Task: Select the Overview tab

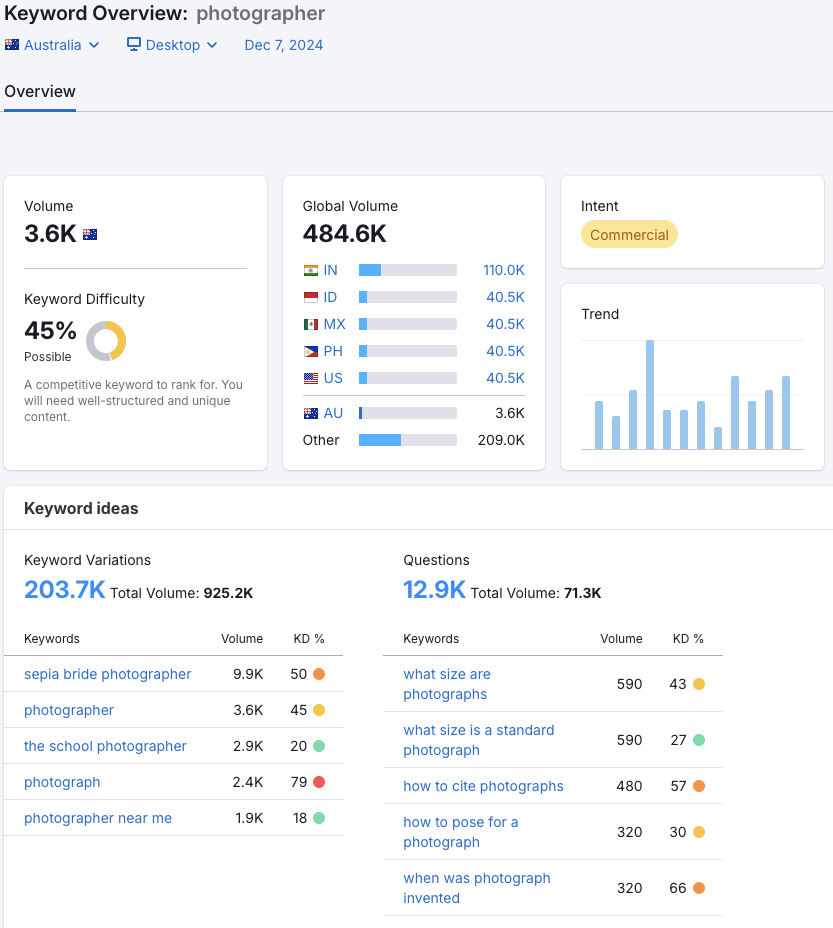Action: click(40, 92)
